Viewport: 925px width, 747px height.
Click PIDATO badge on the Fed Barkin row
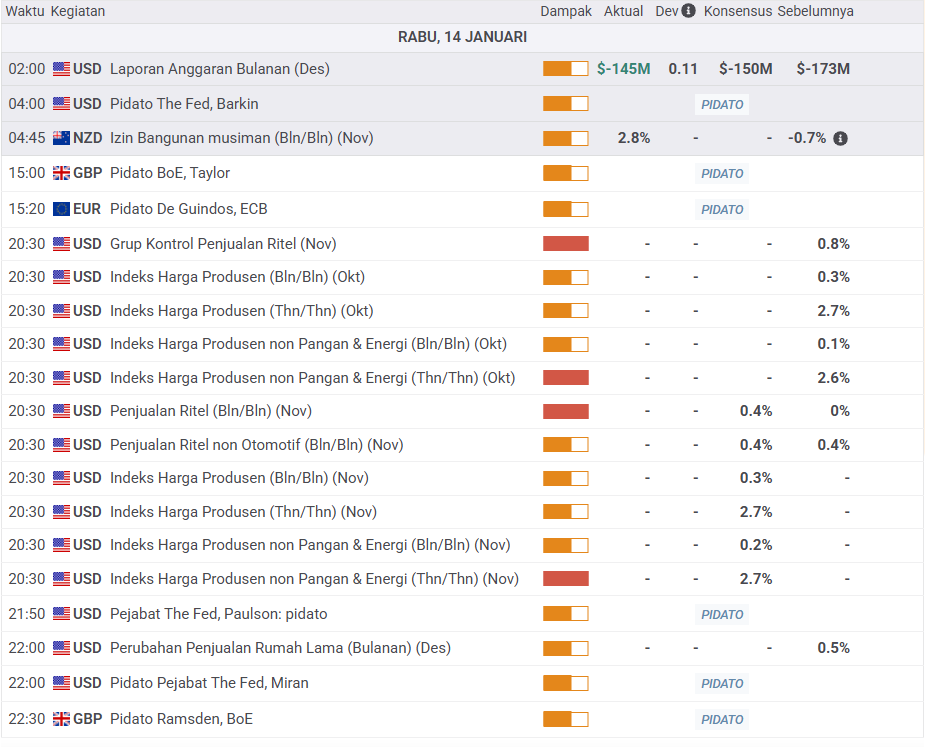722,104
